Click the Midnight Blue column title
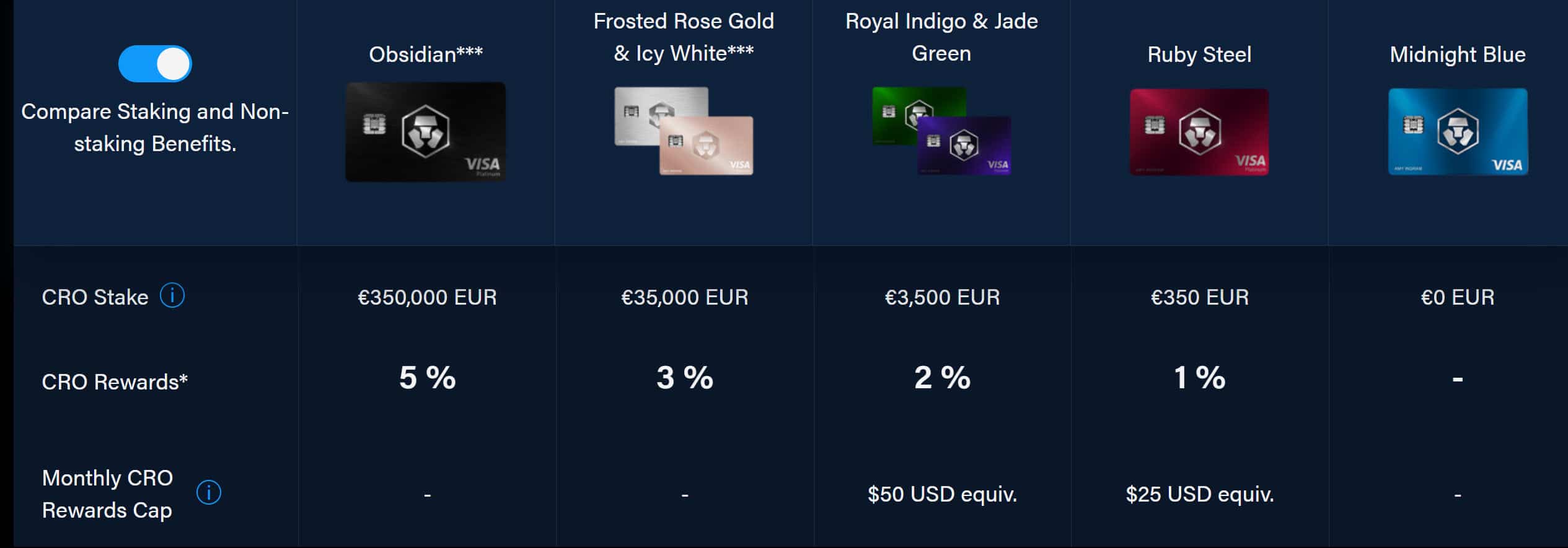Screen dimensions: 1568x548 [1458, 54]
